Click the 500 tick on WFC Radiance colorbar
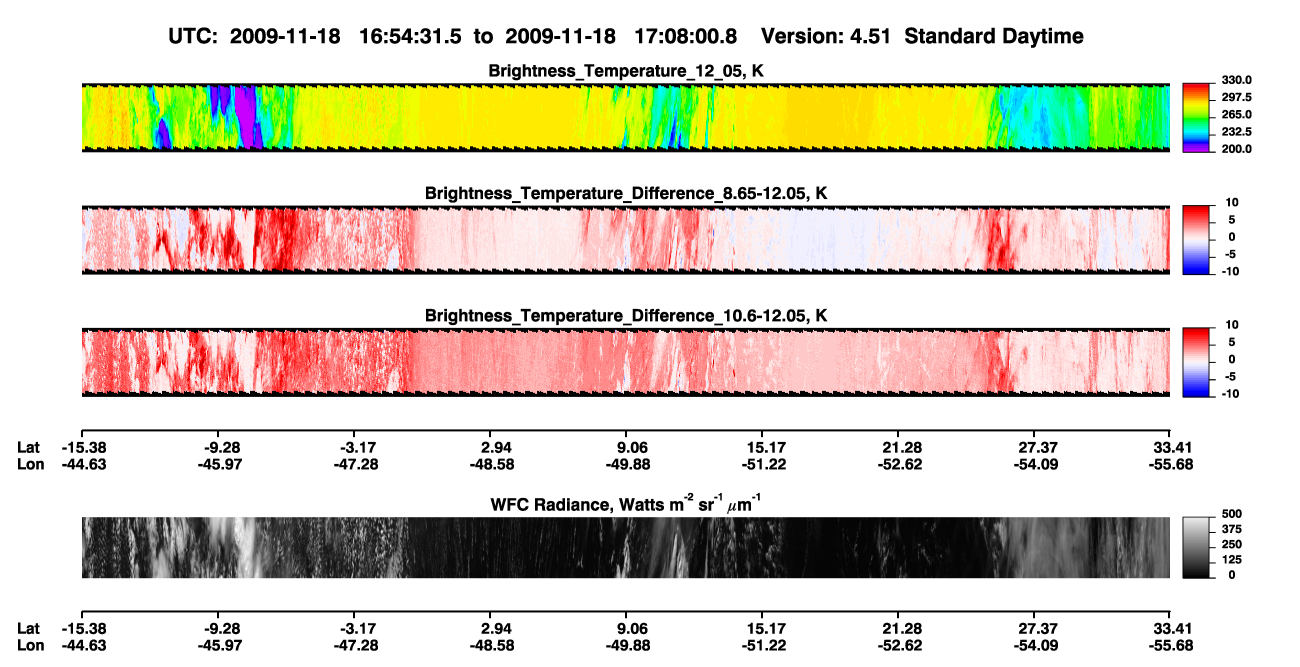 [x=1231, y=514]
